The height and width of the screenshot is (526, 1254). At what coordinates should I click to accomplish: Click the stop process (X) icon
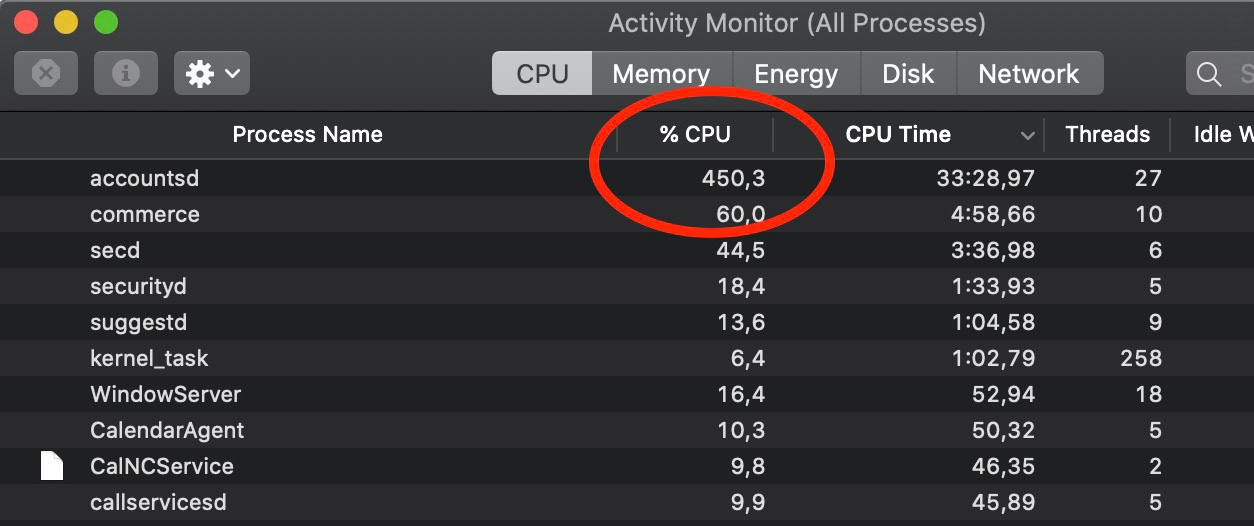[x=46, y=73]
